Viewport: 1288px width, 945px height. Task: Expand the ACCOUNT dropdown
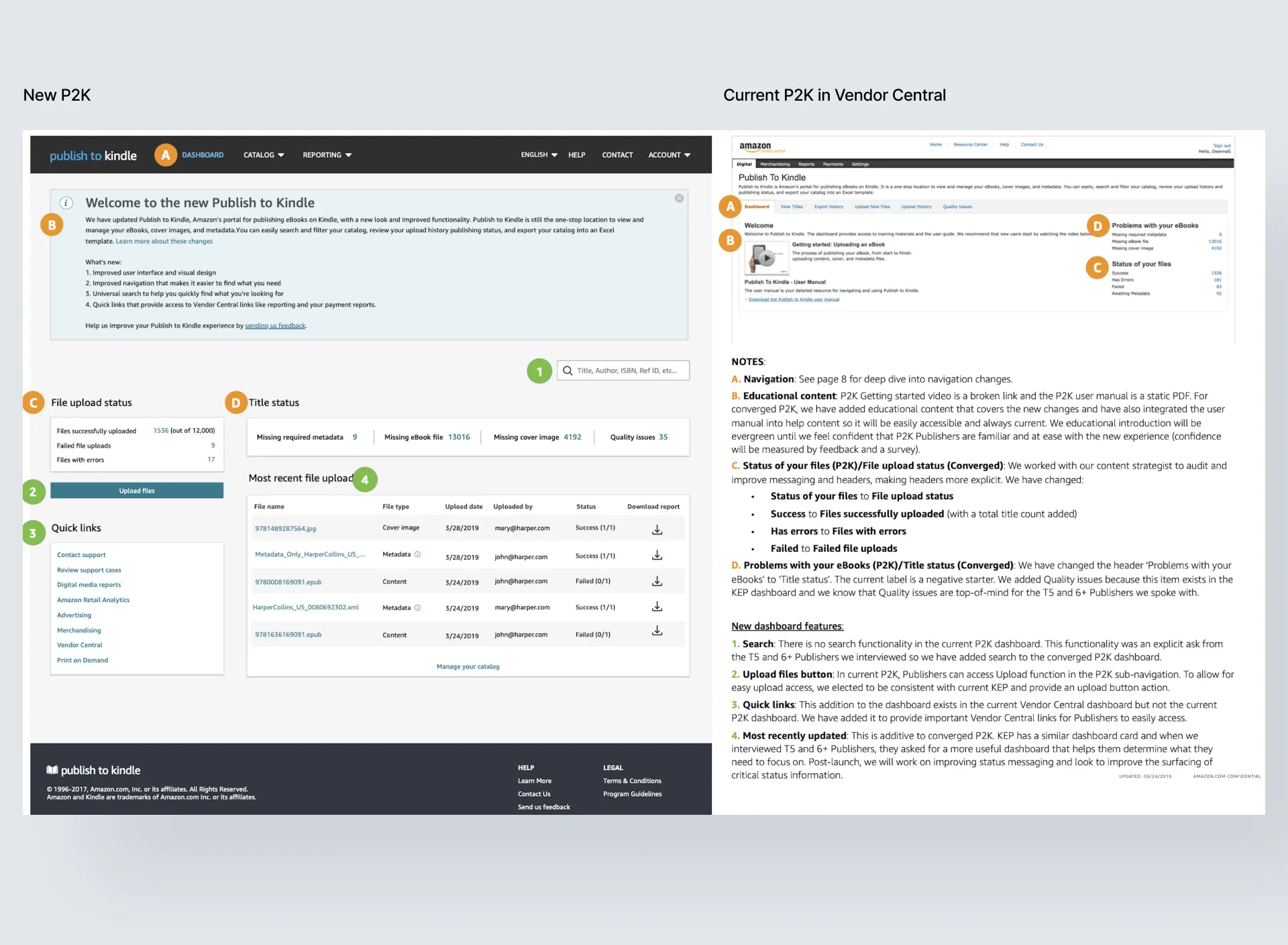[669, 155]
